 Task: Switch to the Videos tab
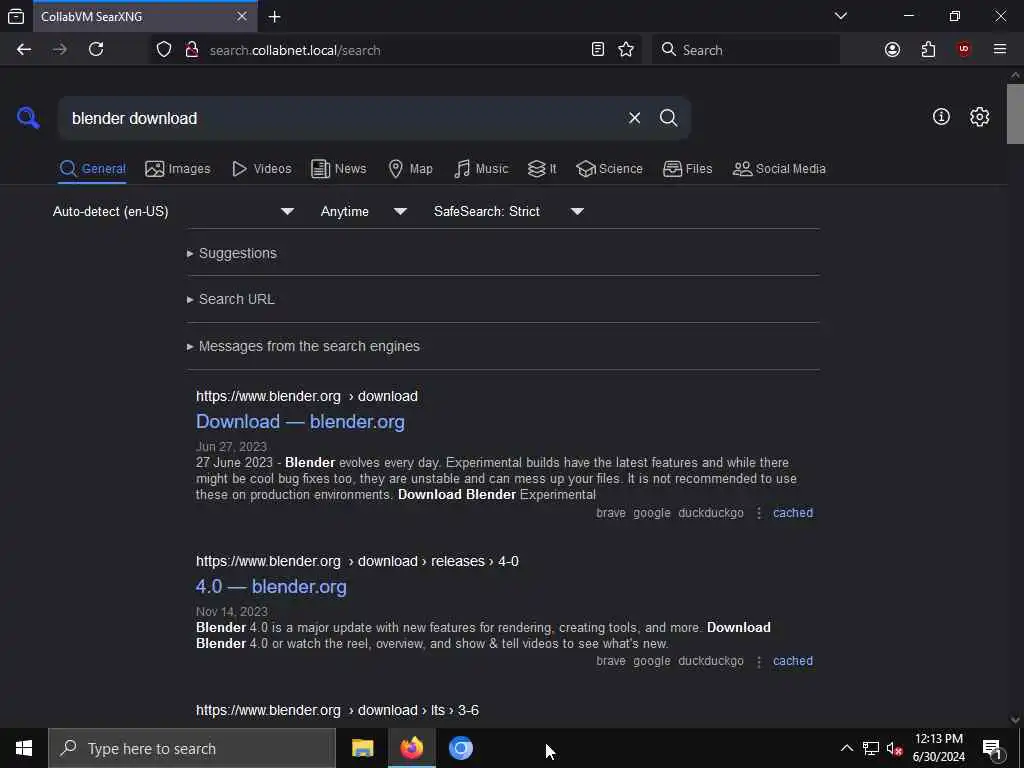click(262, 169)
